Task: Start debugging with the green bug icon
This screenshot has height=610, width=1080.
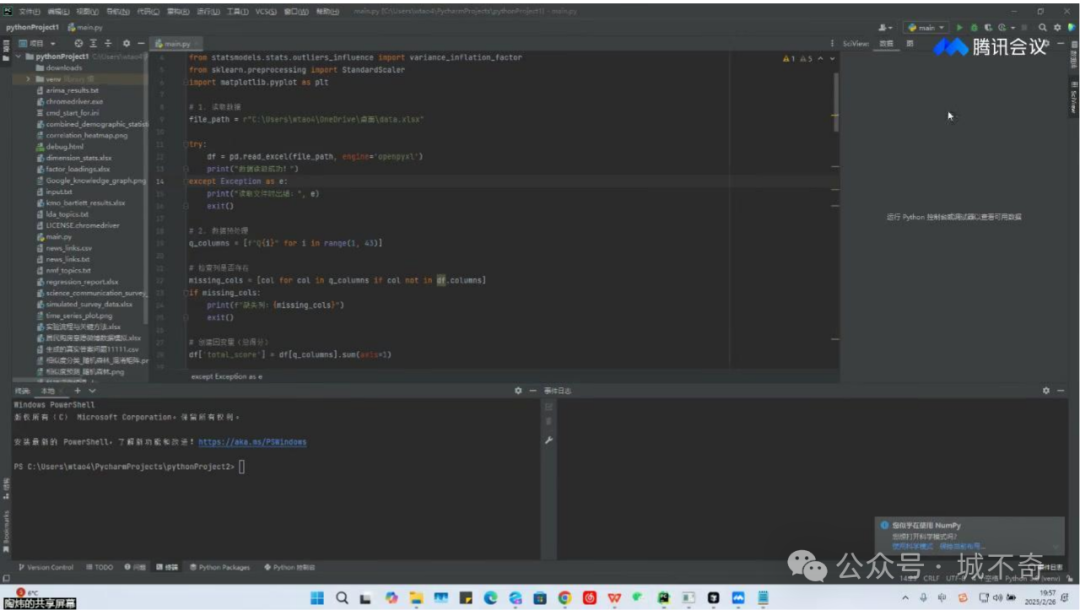Action: (974, 28)
